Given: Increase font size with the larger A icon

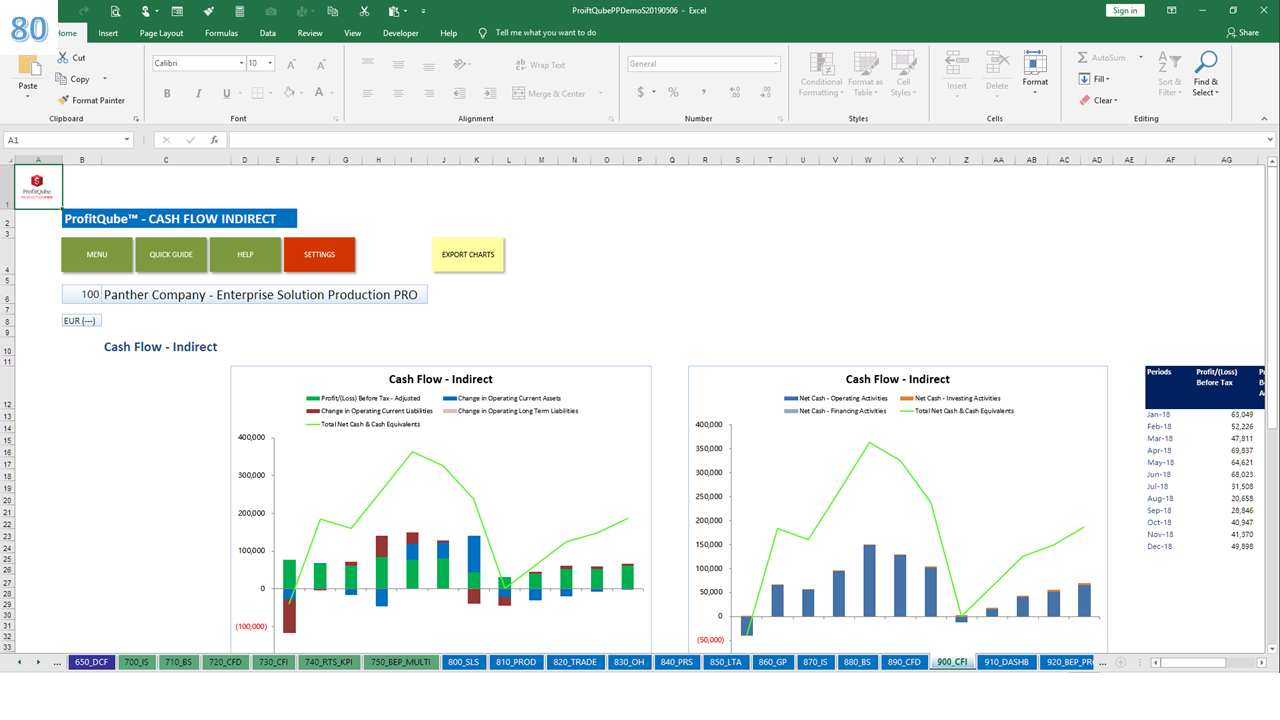Looking at the screenshot, I should (x=291, y=64).
